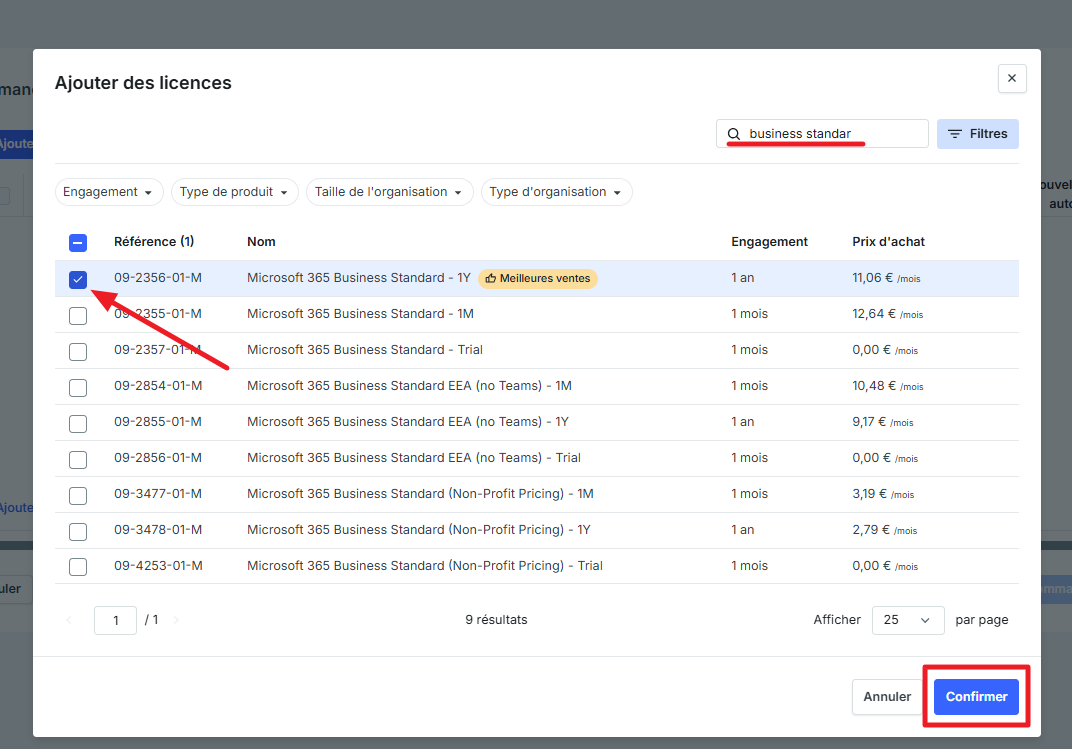This screenshot has height=749, width=1072.
Task: Click Business Standard (Non-Profit Pricing) - 1Y
Action: click(418, 530)
